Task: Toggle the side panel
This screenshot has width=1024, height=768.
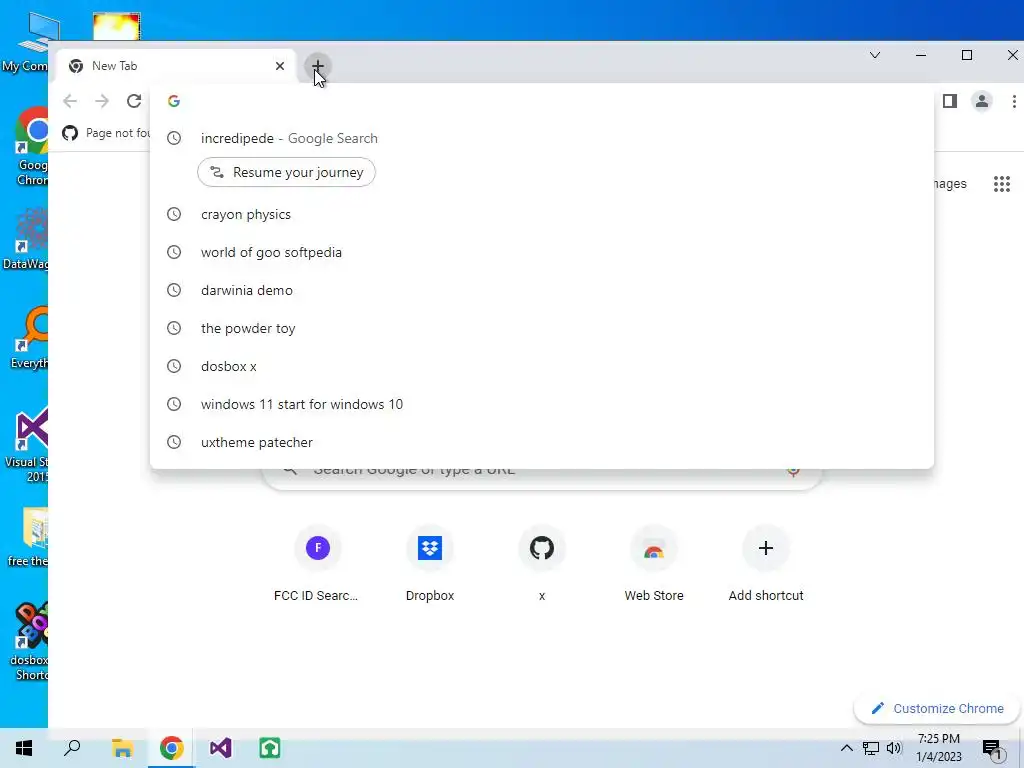Action: [950, 101]
